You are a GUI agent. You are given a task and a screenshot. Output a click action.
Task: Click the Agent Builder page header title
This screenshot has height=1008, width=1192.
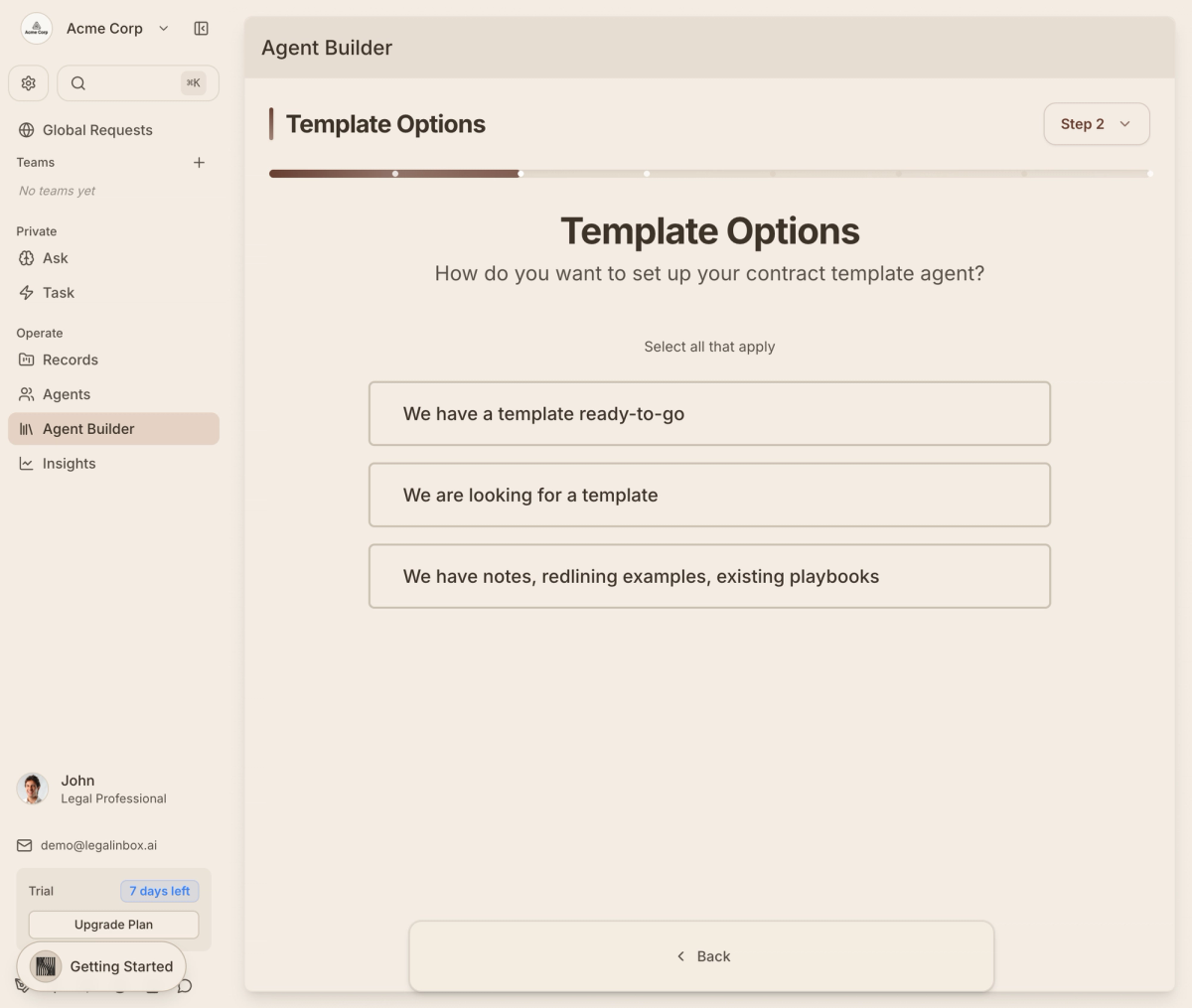327,48
